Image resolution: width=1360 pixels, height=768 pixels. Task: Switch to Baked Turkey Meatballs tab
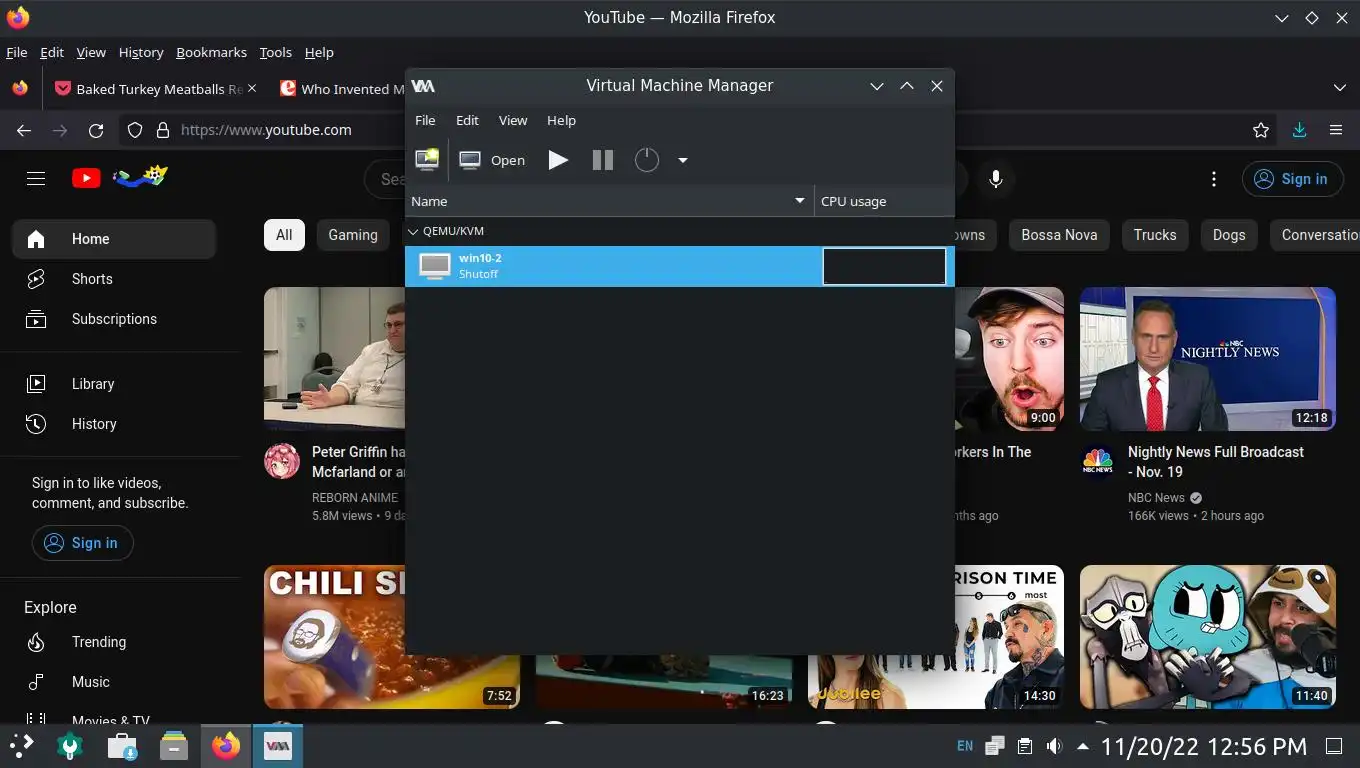click(x=155, y=89)
